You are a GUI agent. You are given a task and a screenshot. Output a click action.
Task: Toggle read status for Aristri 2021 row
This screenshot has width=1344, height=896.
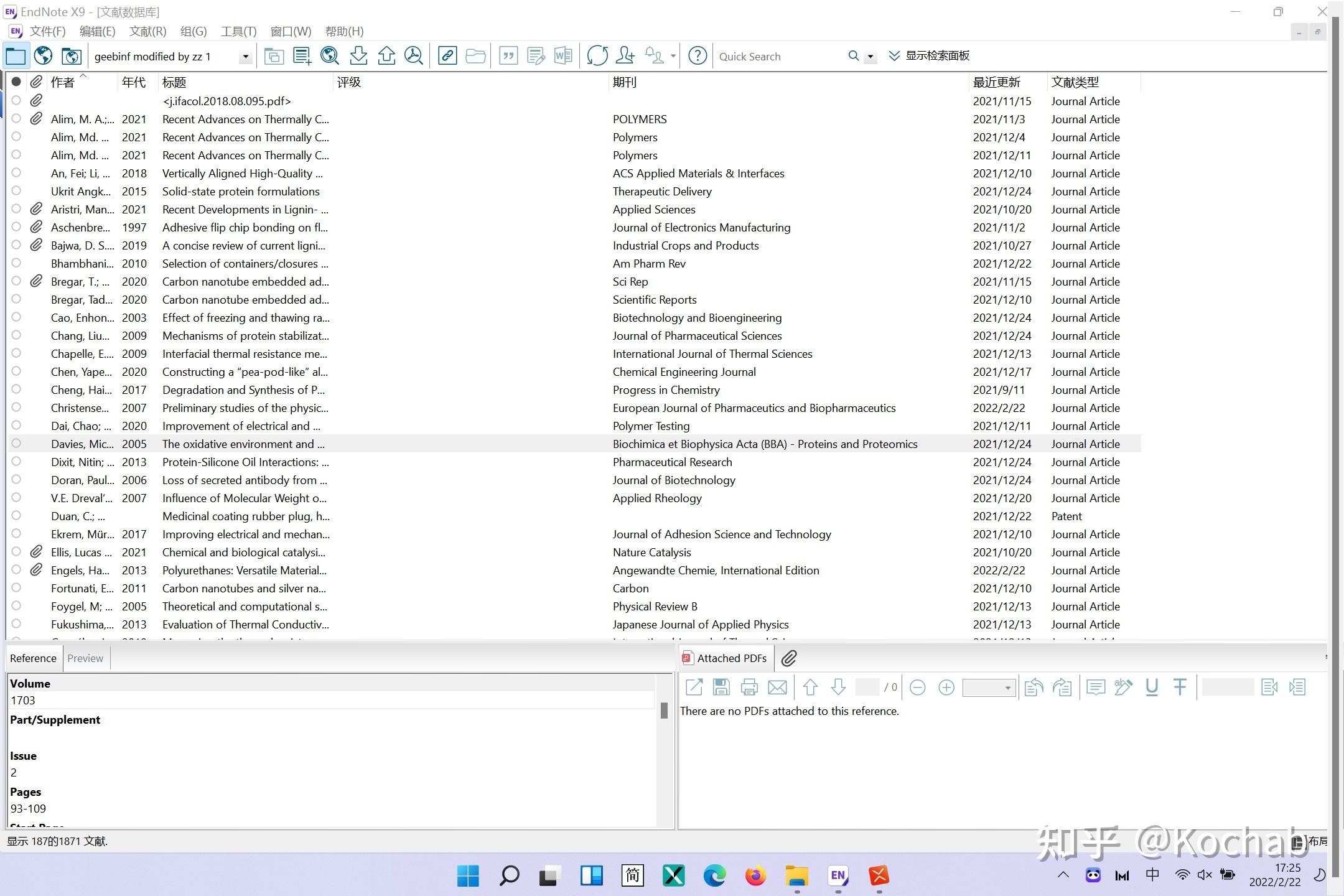16,209
